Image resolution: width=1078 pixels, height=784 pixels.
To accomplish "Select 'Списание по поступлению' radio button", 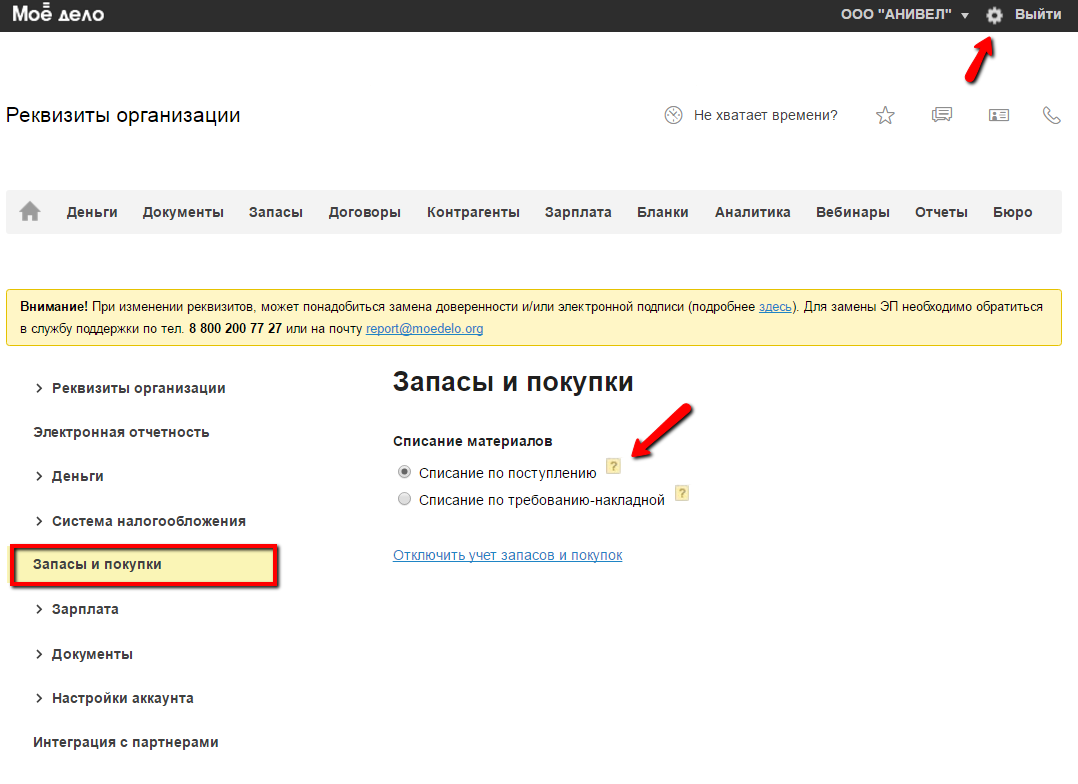I will click(404, 472).
